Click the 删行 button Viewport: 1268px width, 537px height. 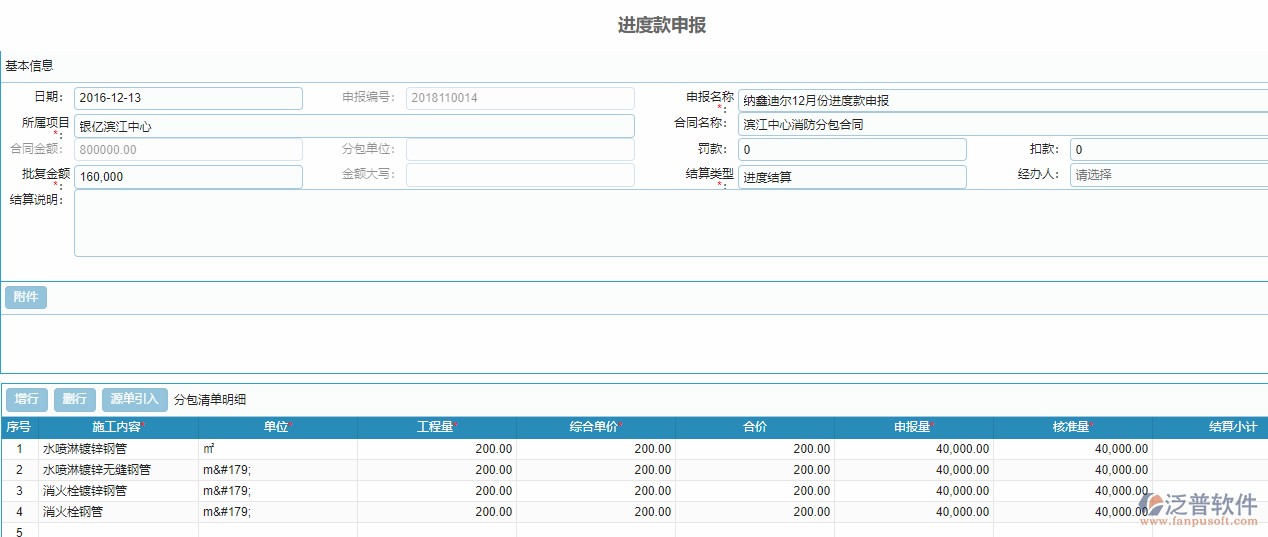coord(75,400)
